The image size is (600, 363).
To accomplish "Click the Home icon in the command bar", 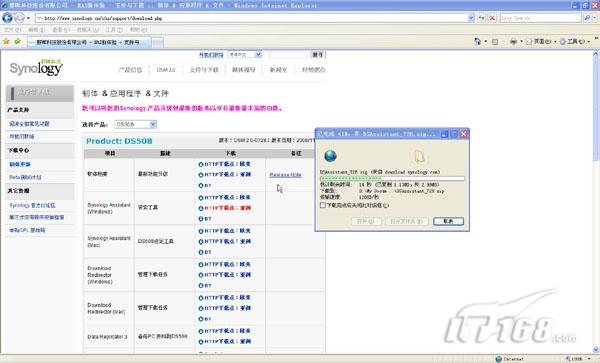I will click(477, 41).
